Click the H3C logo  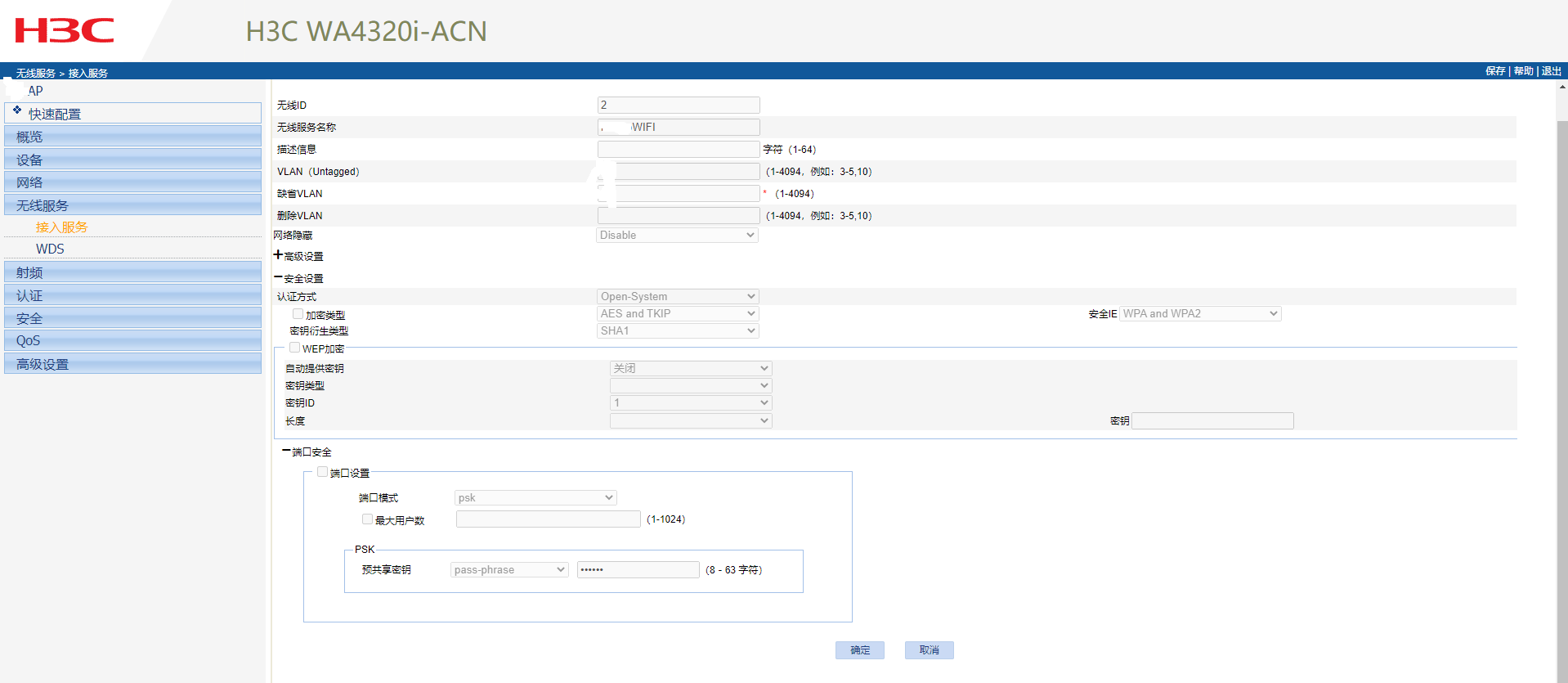[x=65, y=31]
